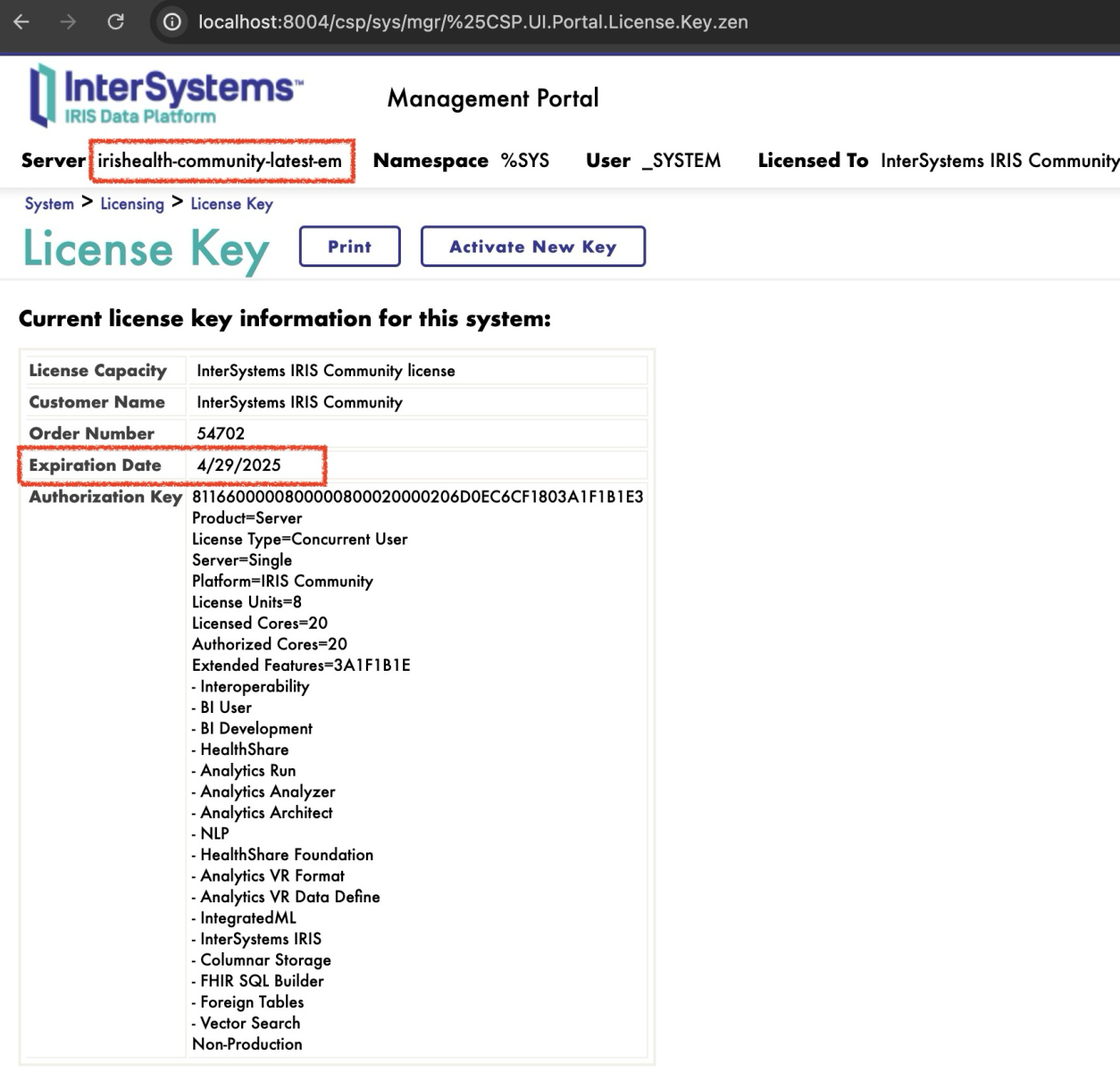Click the browser forward arrow
The height and width of the screenshot is (1072, 1120).
click(x=68, y=22)
